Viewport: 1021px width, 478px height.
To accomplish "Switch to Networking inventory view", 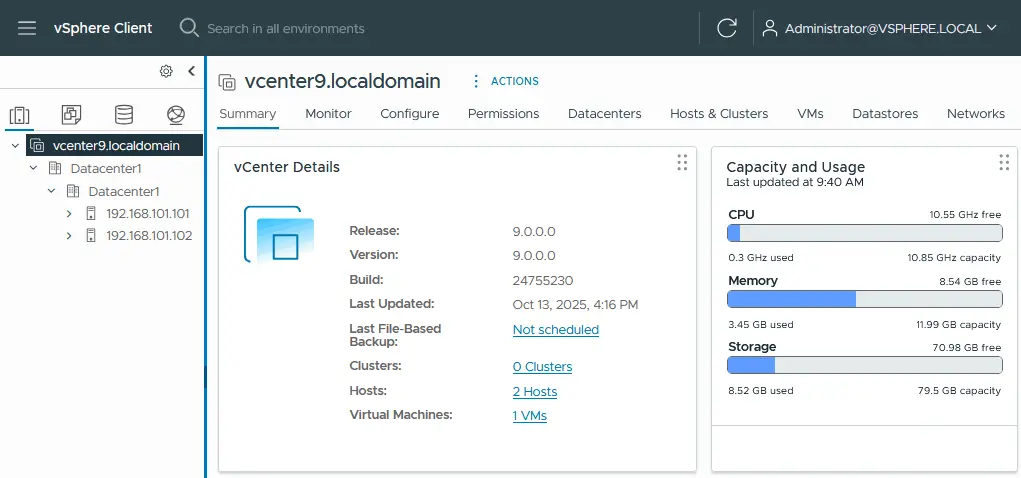I will click(176, 115).
